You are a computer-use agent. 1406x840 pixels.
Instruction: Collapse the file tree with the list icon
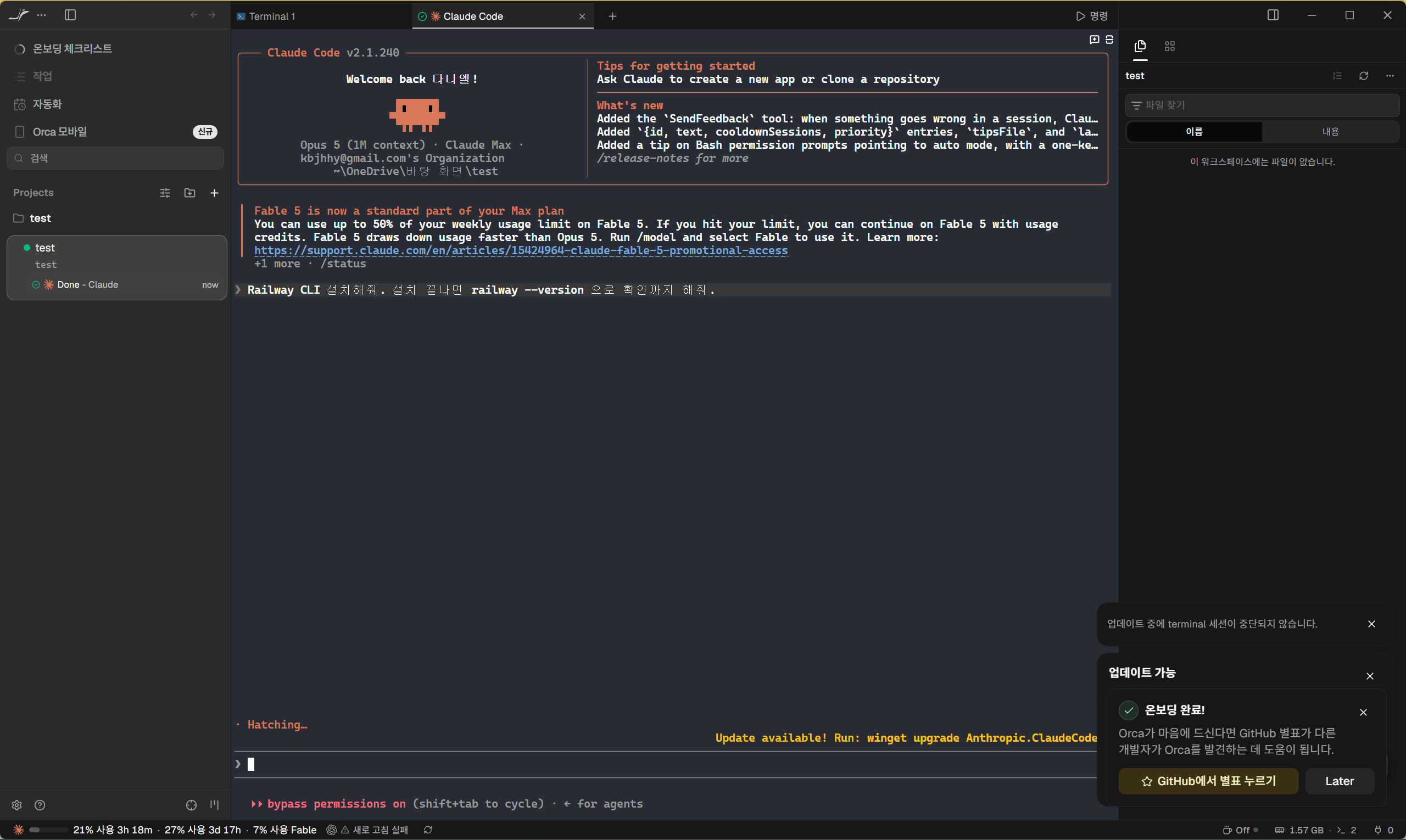pyautogui.click(x=1337, y=76)
